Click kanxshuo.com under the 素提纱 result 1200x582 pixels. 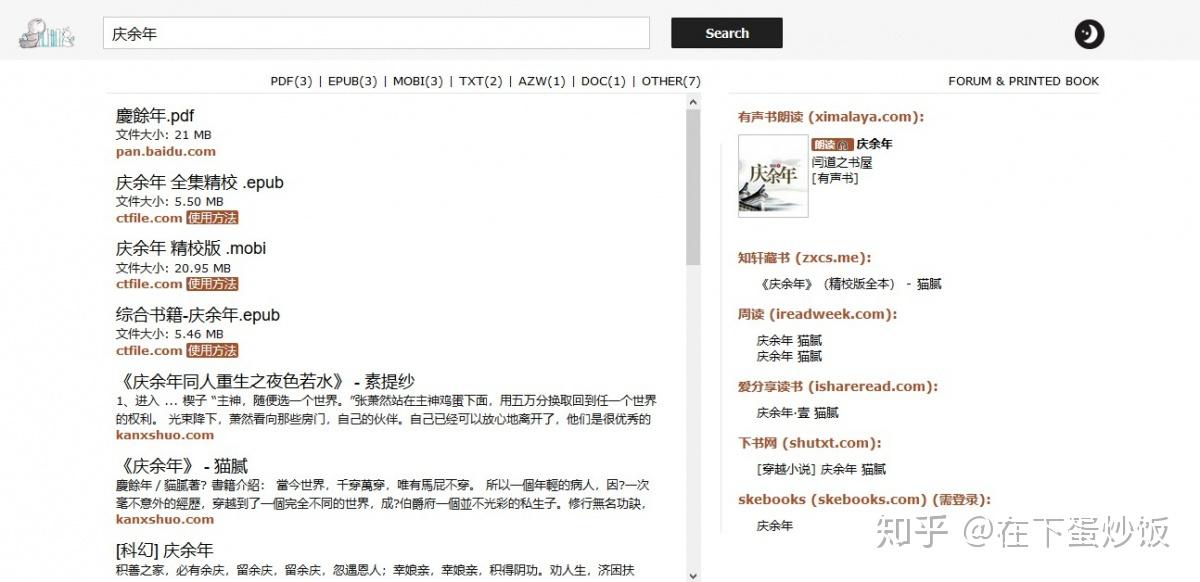click(x=165, y=435)
